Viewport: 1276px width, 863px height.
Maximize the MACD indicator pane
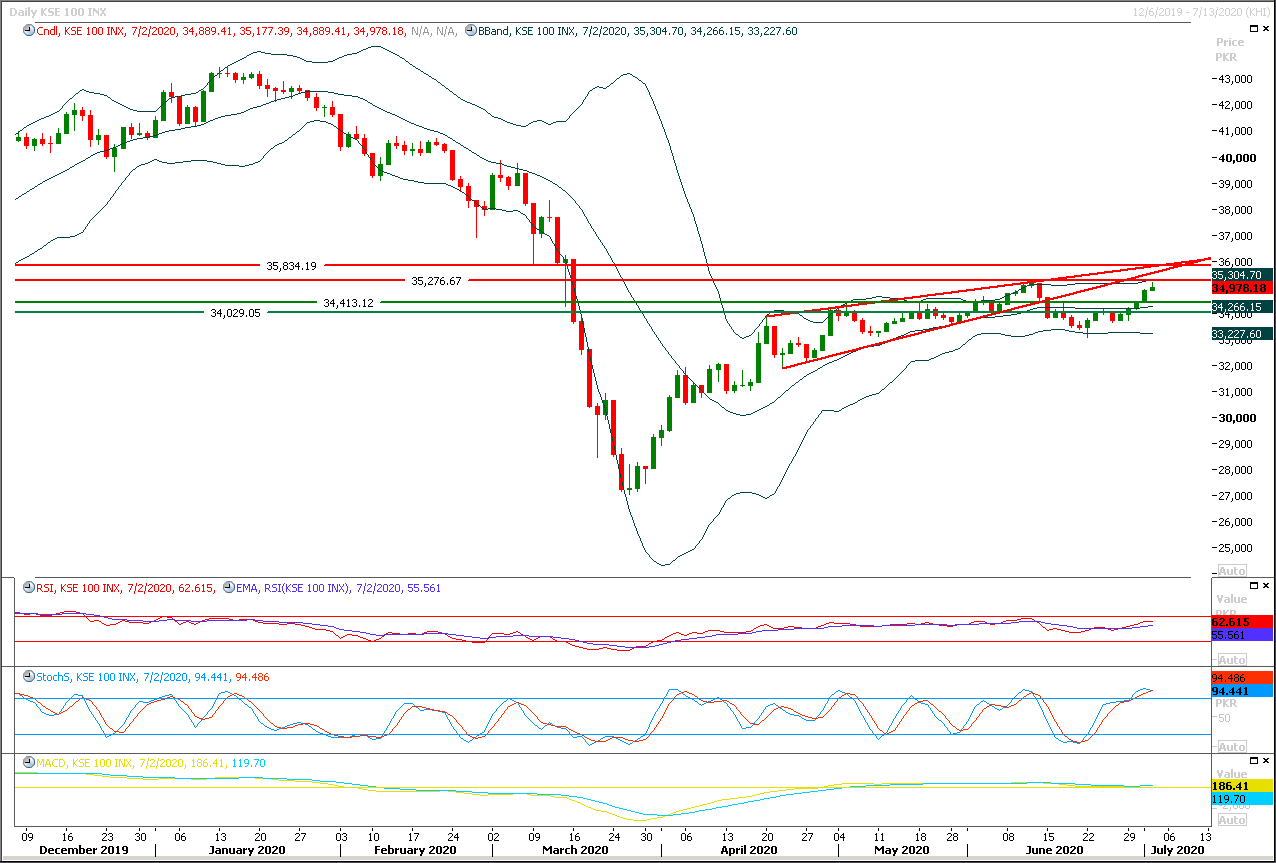coord(1255,761)
